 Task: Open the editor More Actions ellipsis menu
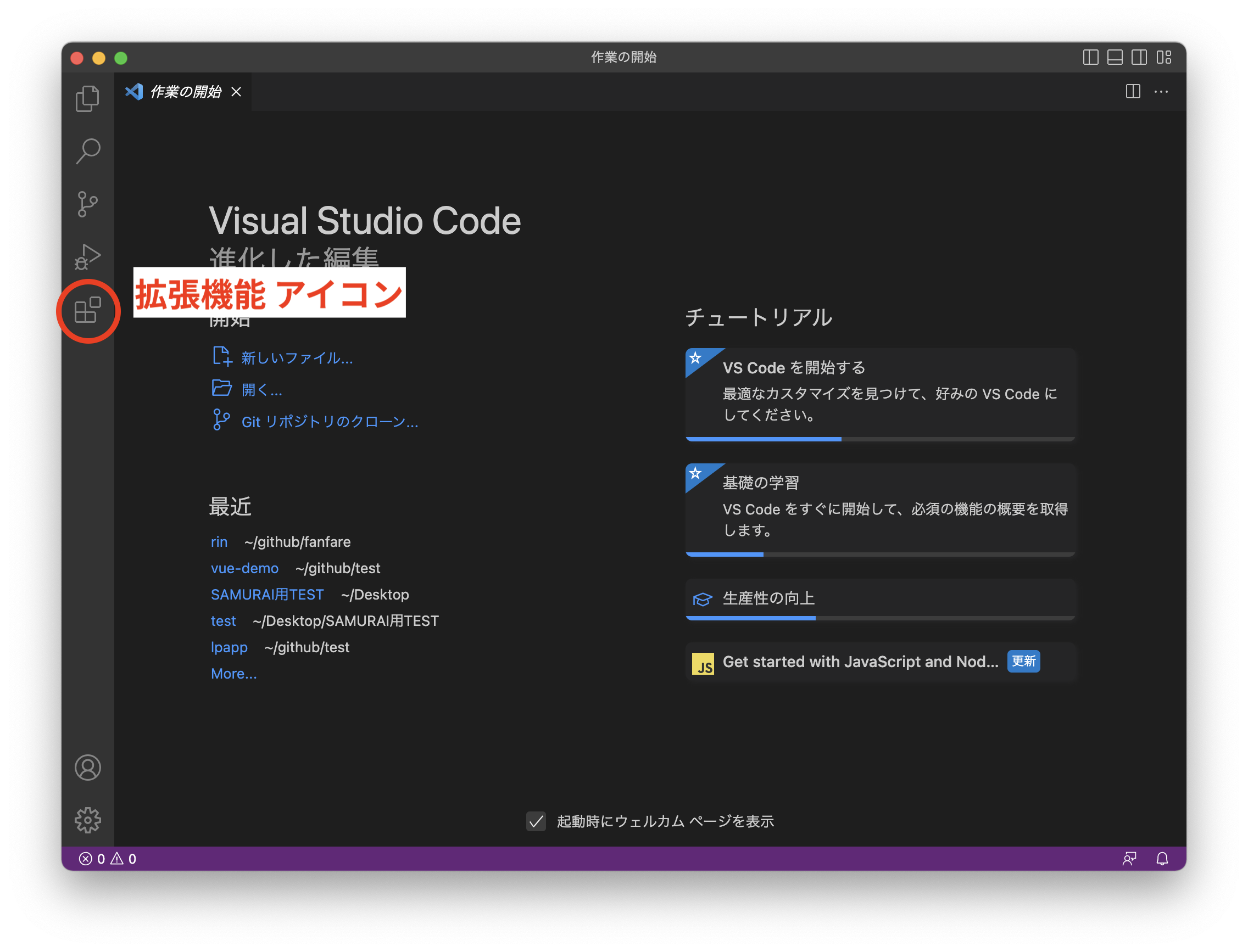[1161, 92]
